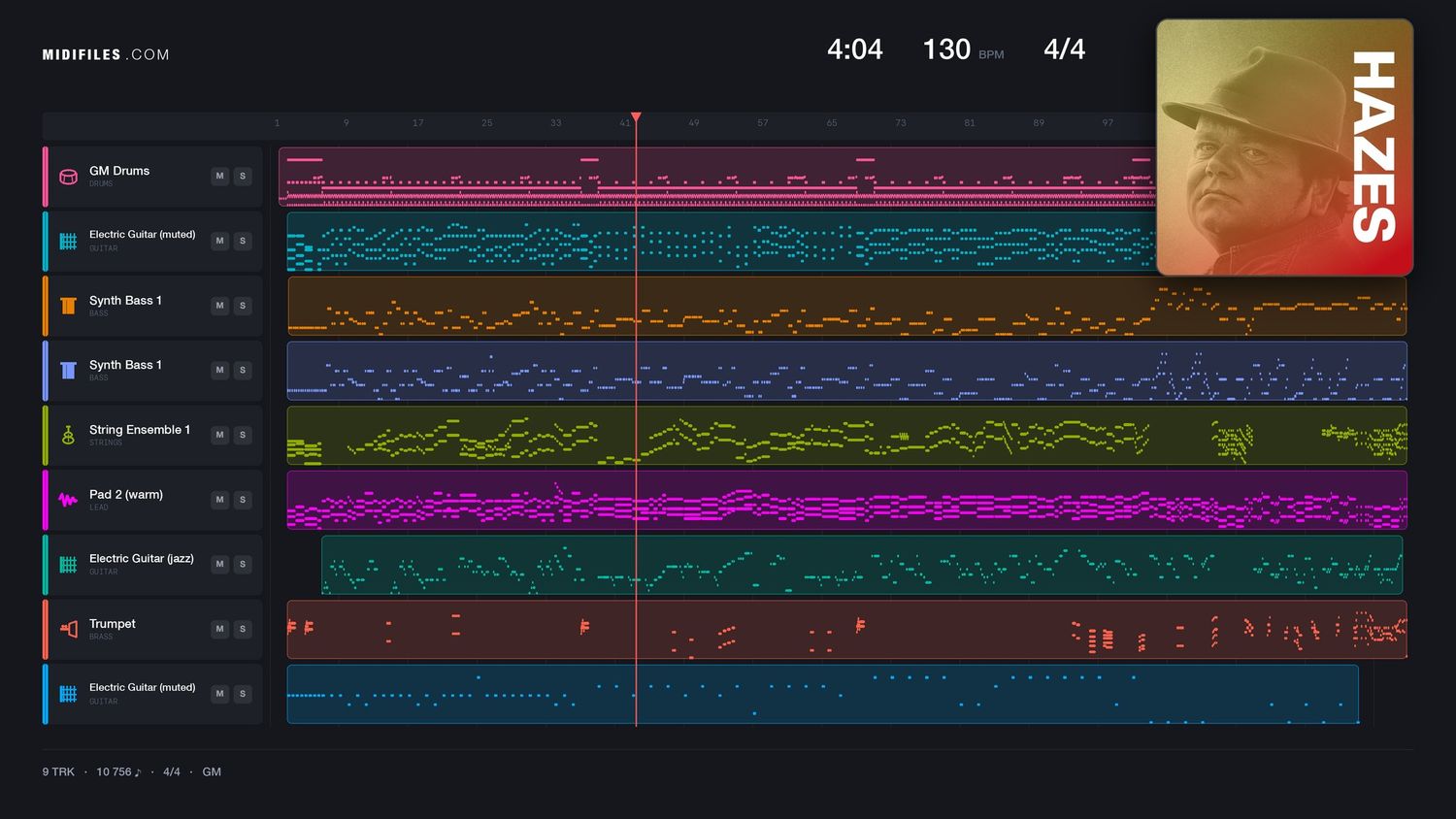1456x819 pixels.
Task: Select the String Ensemble 1 track name
Action: click(x=140, y=430)
